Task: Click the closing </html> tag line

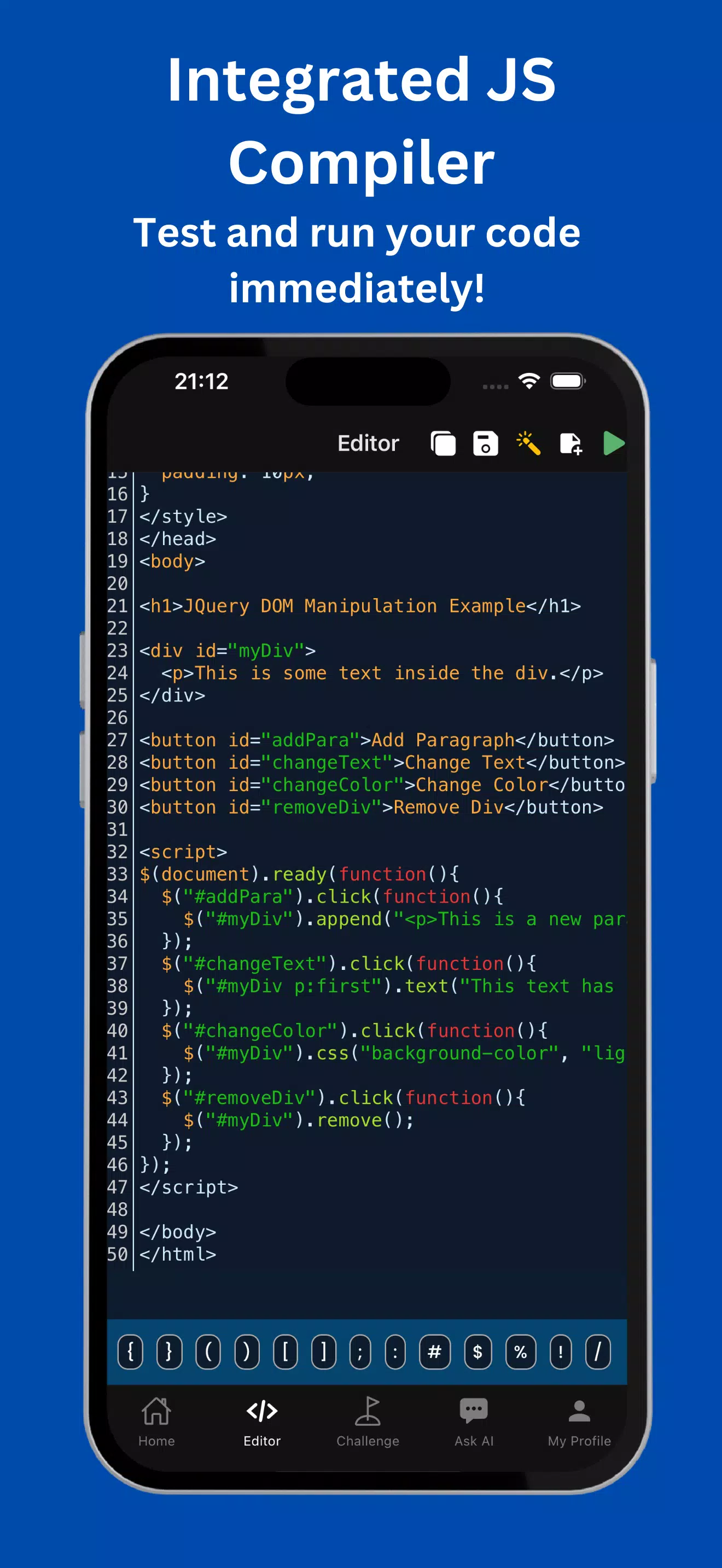Action: coord(178,1255)
